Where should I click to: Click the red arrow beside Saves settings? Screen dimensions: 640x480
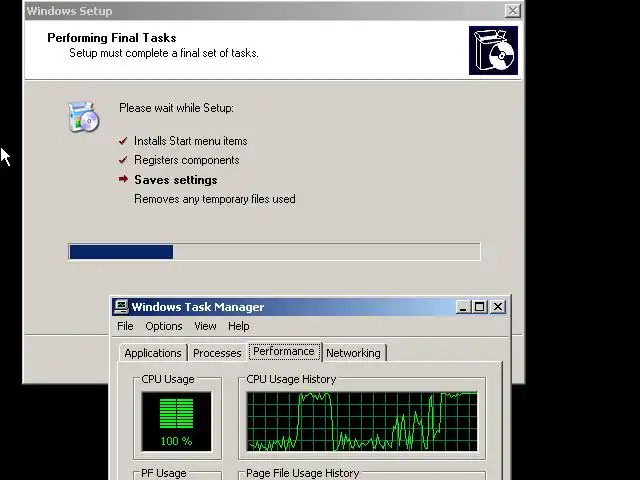pyautogui.click(x=123, y=179)
